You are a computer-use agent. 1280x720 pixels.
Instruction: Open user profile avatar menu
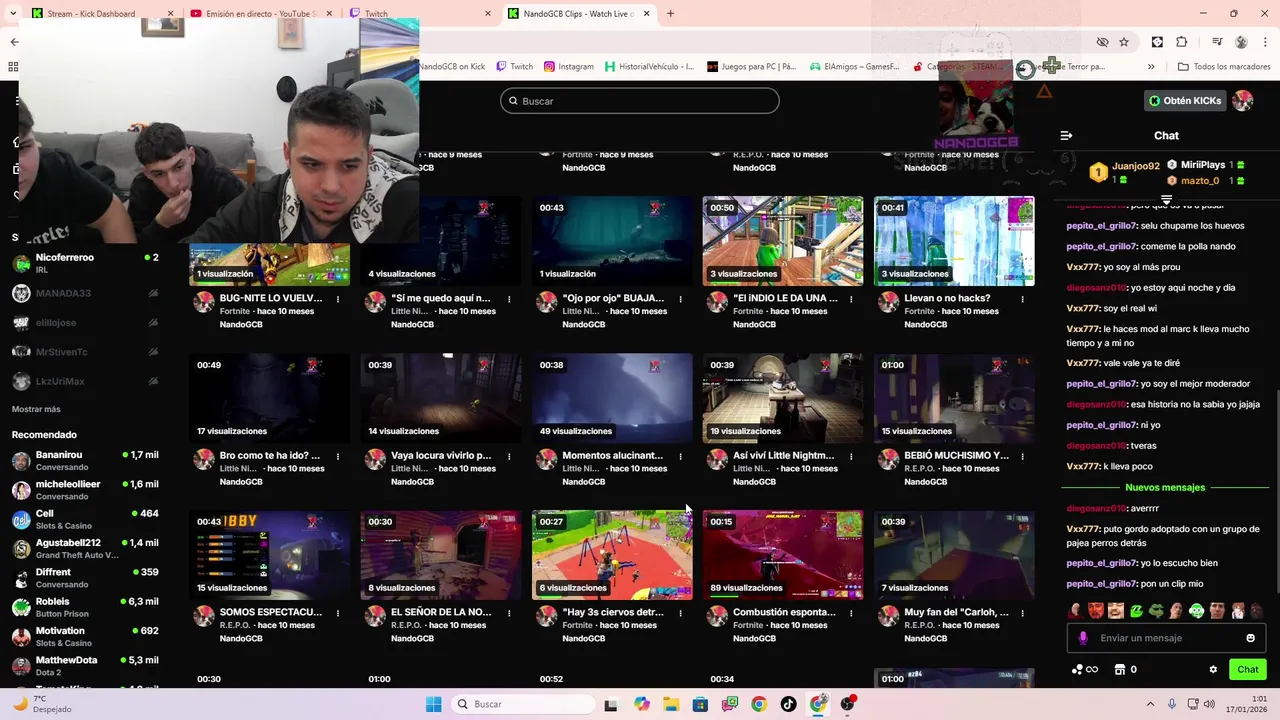click(1243, 101)
